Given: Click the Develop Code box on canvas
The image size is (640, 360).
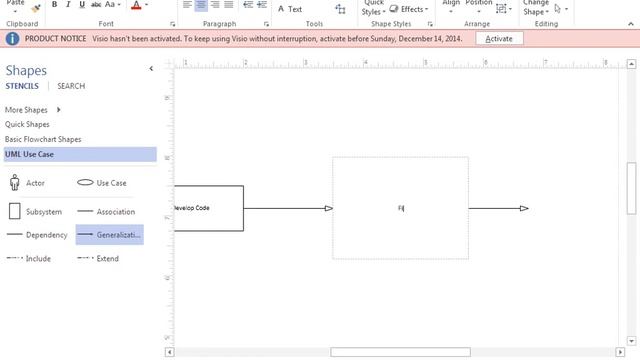Looking at the screenshot, I should point(209,208).
